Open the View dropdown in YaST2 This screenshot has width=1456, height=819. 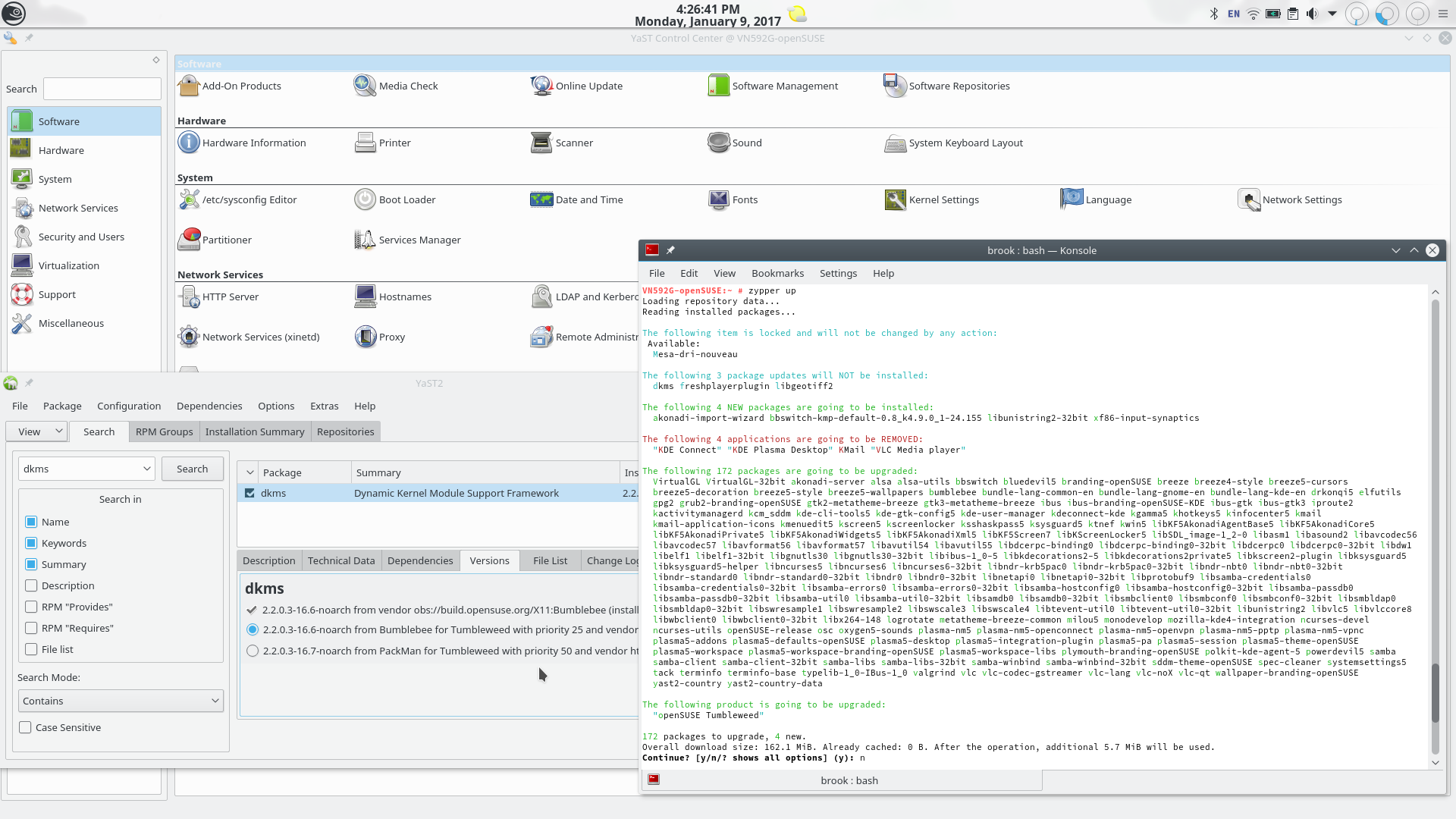36,431
